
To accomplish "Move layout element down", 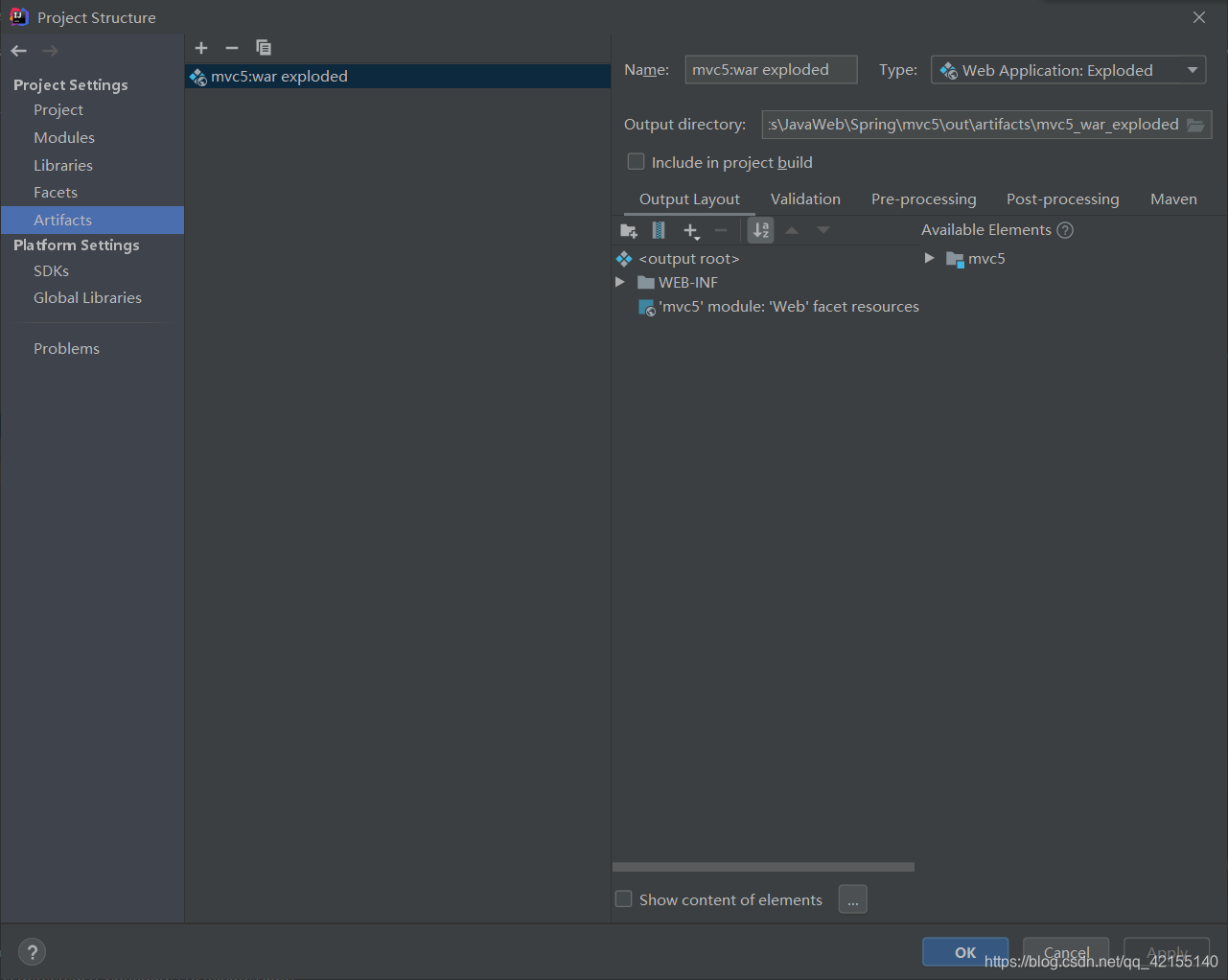I will click(823, 230).
